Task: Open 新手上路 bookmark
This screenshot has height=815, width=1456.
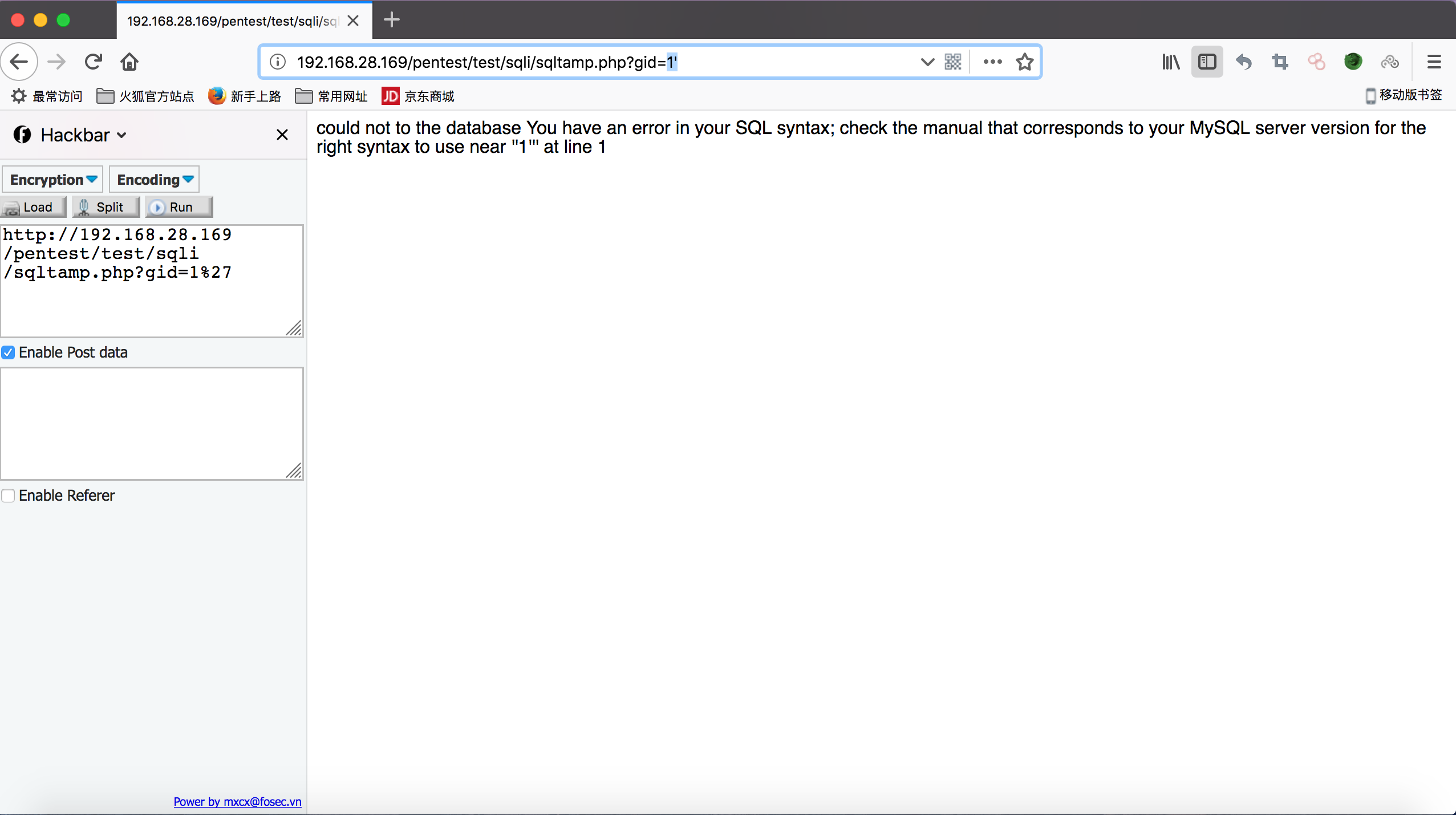Action: tap(245, 96)
